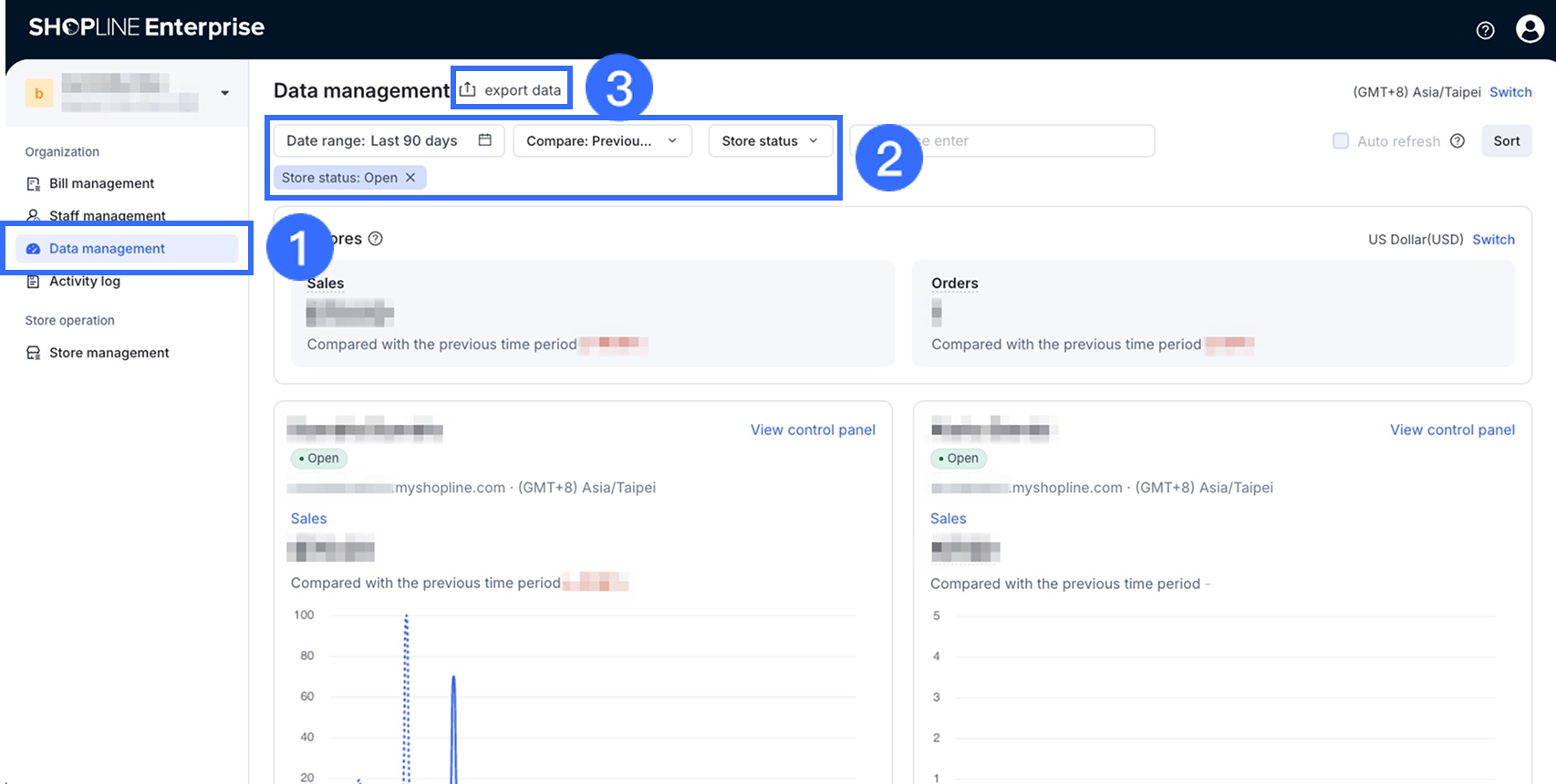Expand the organization selector arrow

pos(224,93)
